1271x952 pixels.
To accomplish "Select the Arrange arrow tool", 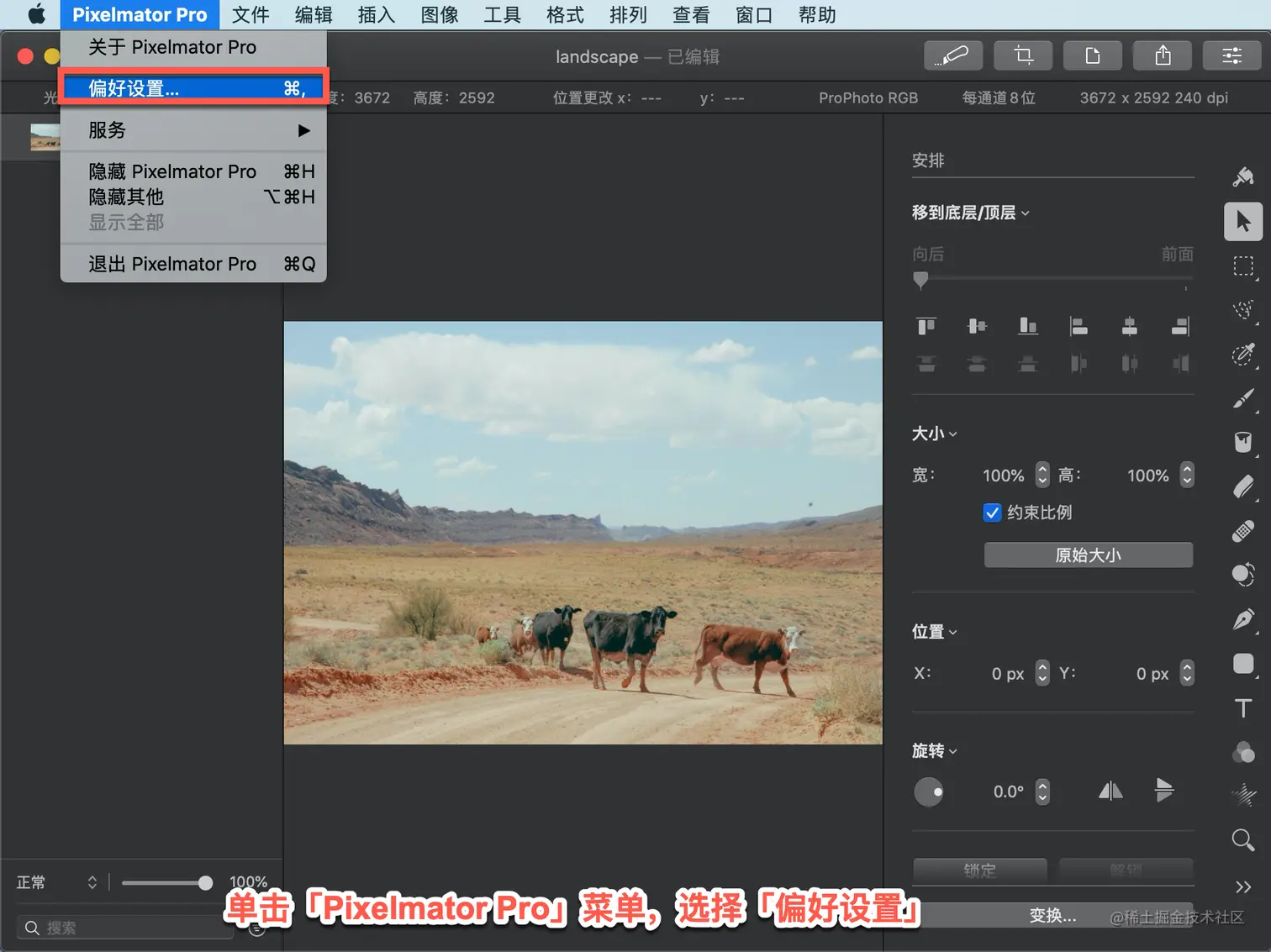I will tap(1243, 222).
